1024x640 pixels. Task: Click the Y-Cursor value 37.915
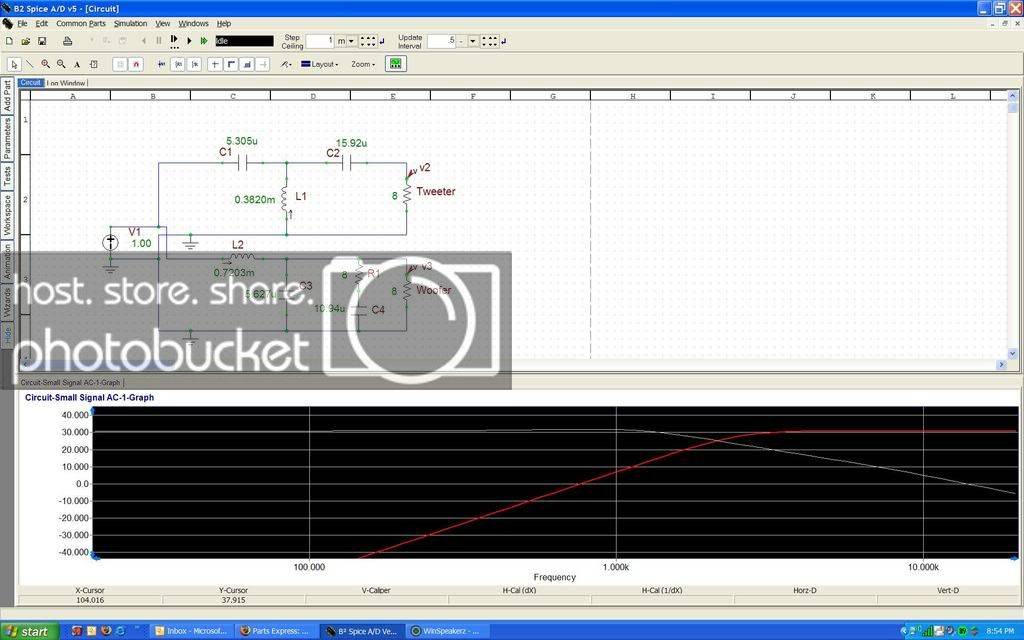233,600
